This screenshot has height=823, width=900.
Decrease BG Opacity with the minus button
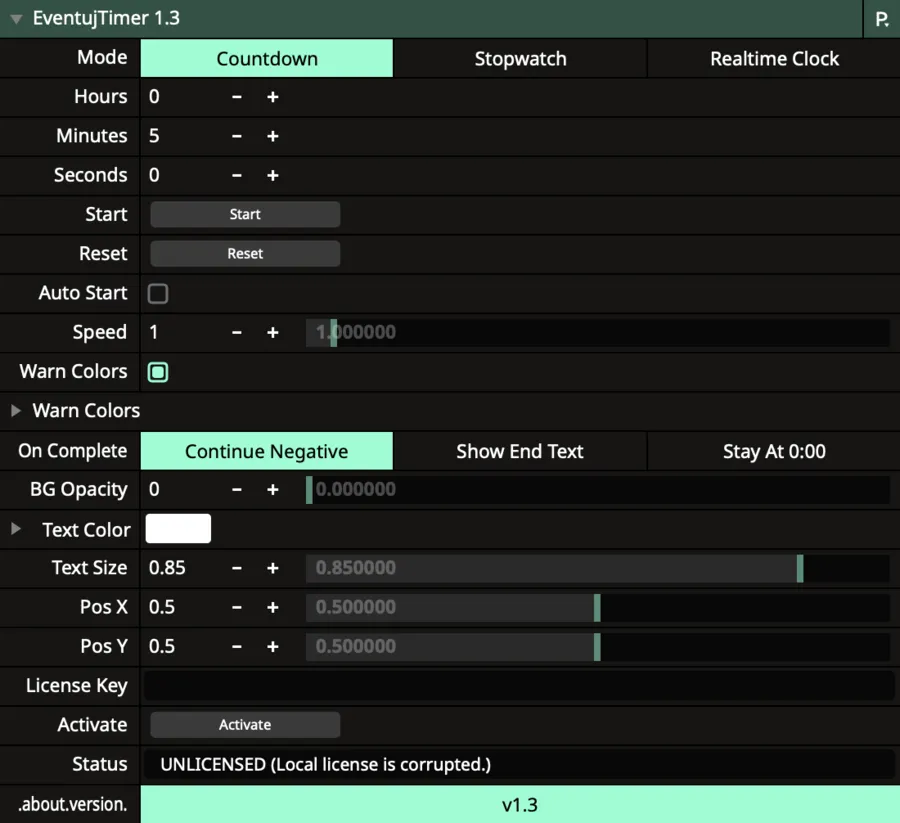point(236,490)
